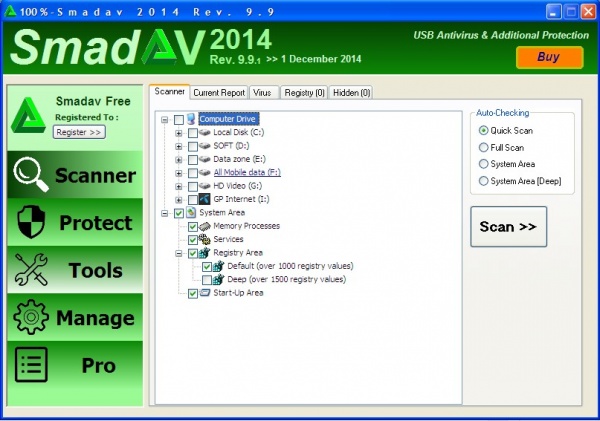This screenshot has height=421, width=600.
Task: Click the Deep registry values icon
Action: tap(218, 279)
